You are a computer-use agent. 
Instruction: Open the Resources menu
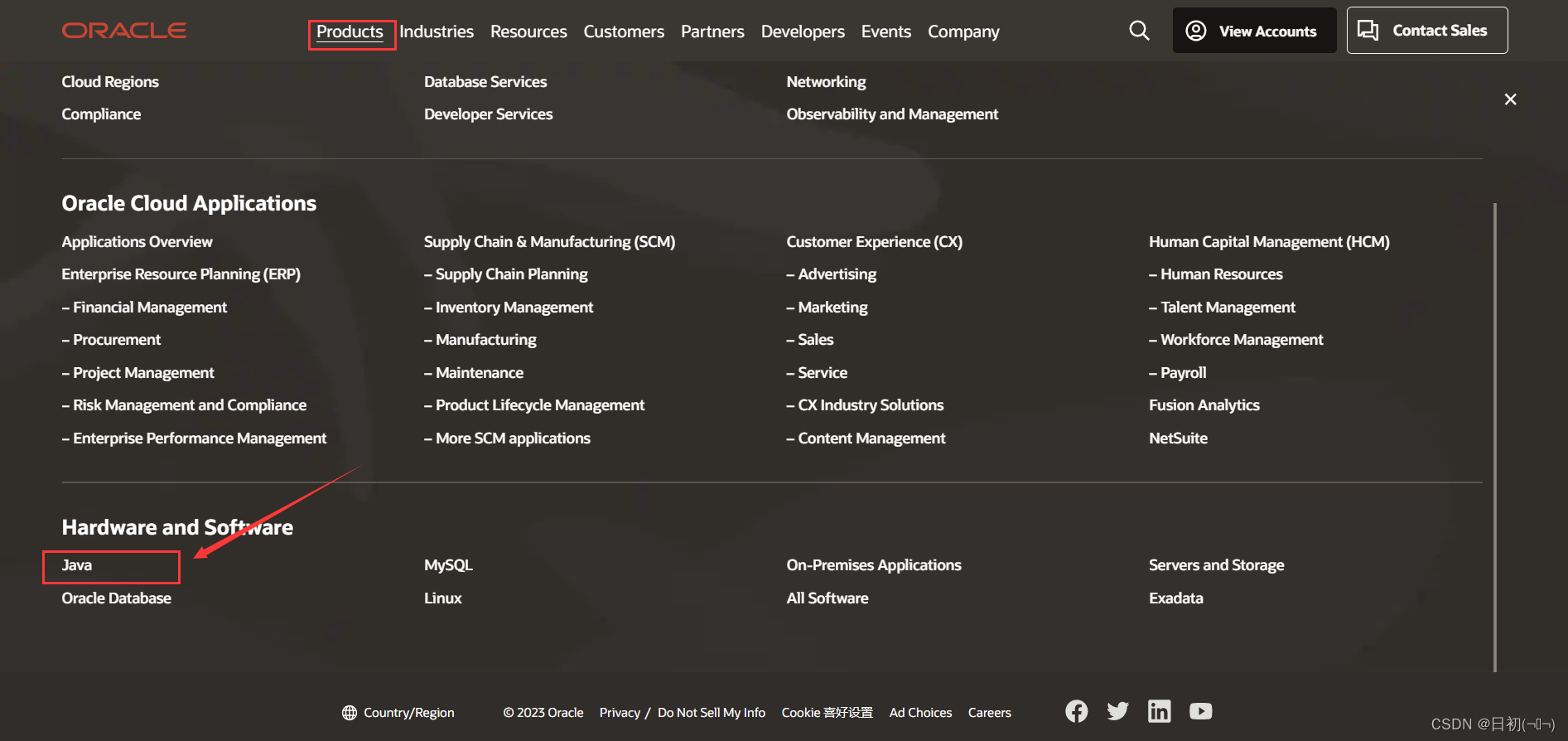pos(528,31)
